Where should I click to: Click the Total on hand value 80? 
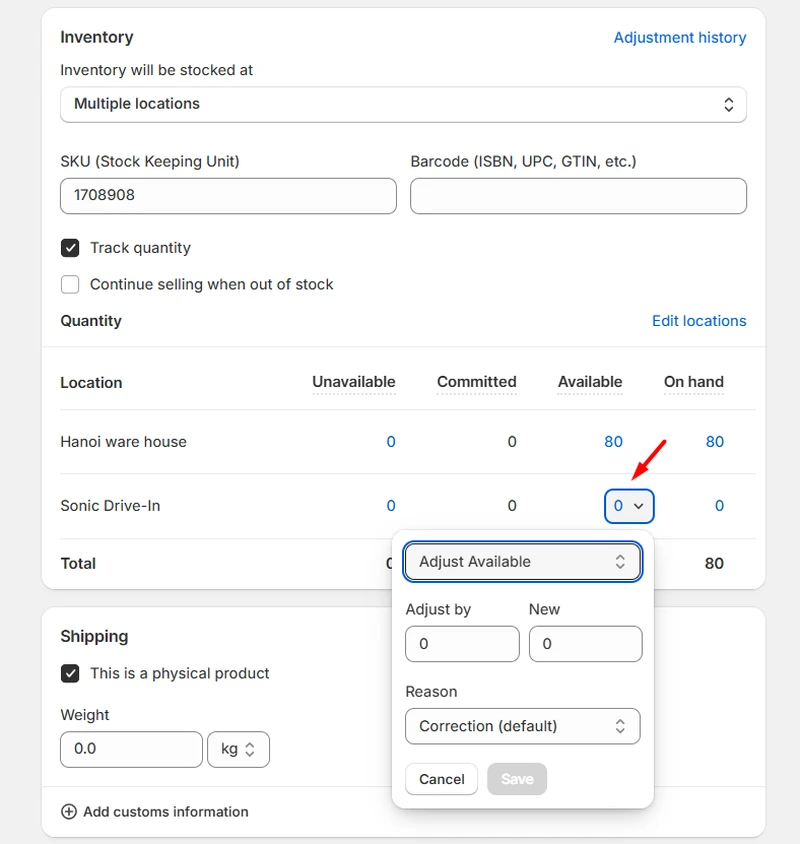coord(714,564)
